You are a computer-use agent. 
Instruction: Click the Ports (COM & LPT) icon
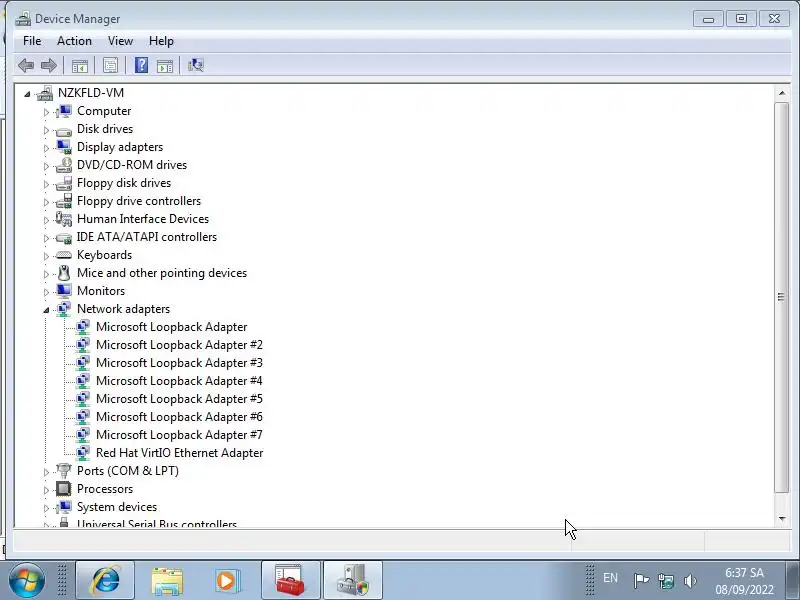(x=64, y=470)
